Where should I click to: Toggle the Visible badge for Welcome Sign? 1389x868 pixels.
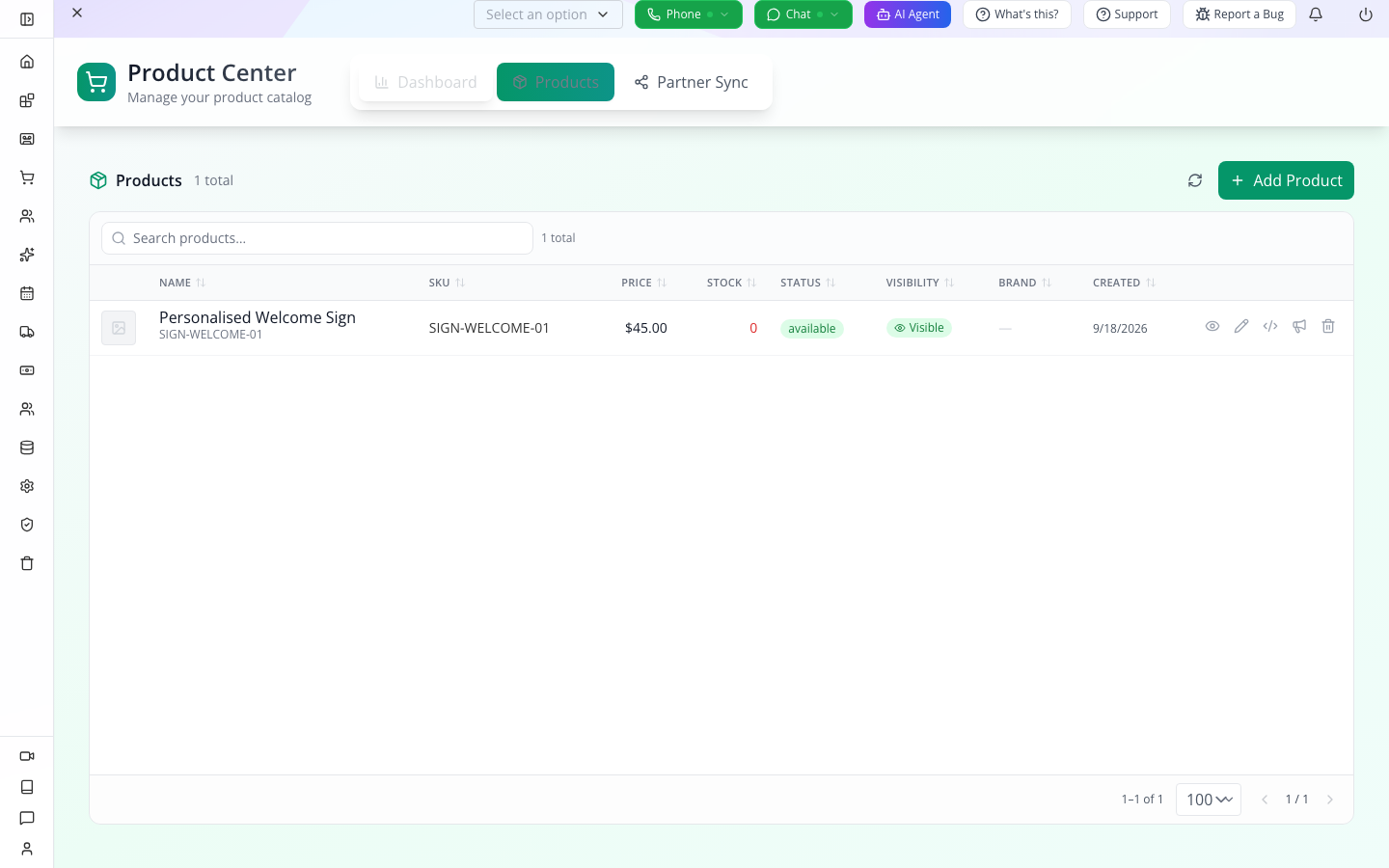919,328
